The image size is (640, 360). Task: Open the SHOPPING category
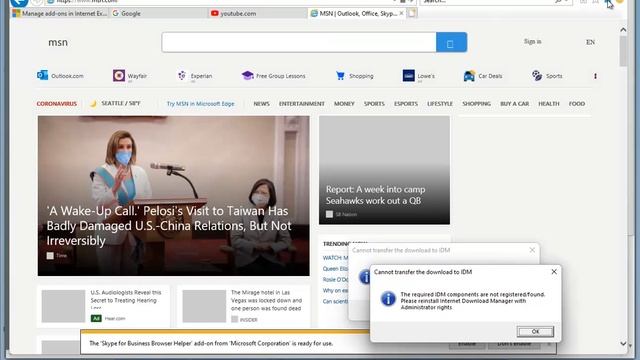pos(476,104)
